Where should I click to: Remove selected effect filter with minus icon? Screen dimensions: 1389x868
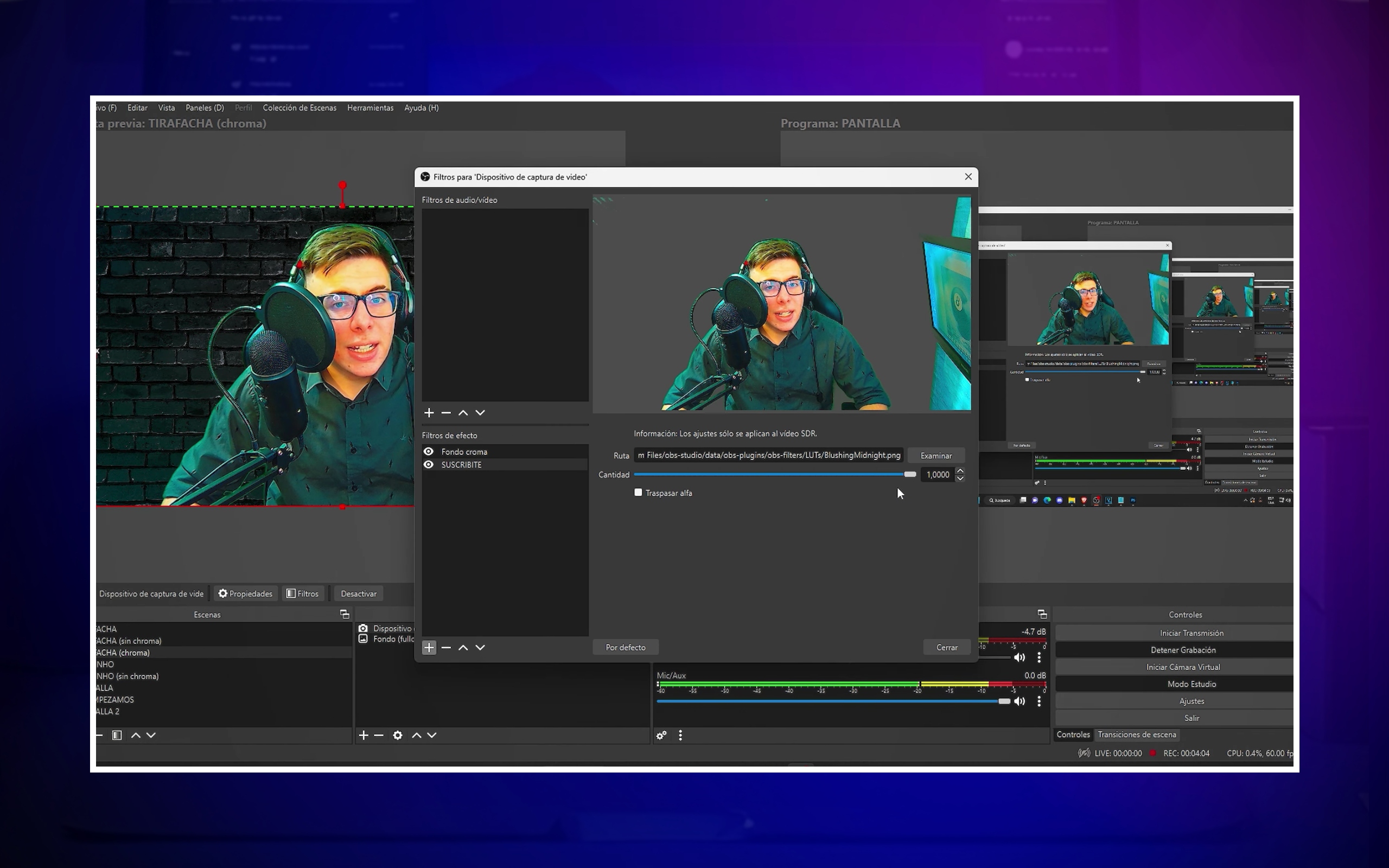(446, 648)
